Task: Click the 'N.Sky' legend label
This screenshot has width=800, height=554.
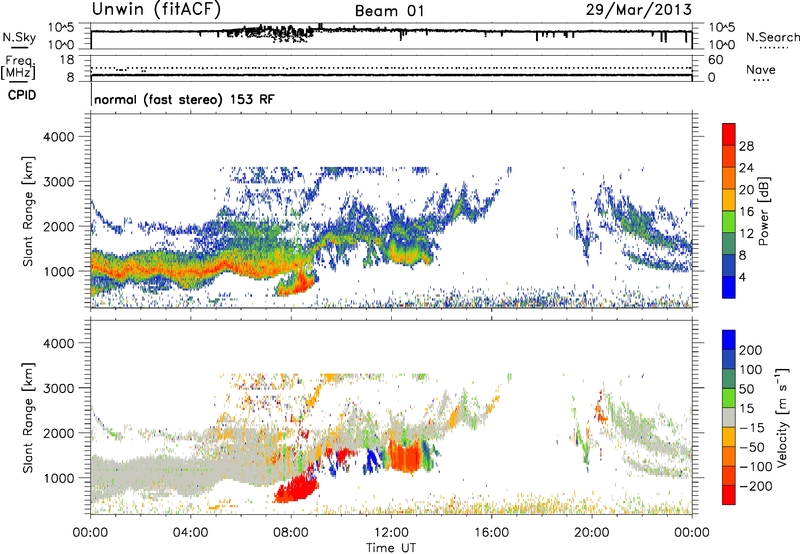Action: (x=19, y=37)
